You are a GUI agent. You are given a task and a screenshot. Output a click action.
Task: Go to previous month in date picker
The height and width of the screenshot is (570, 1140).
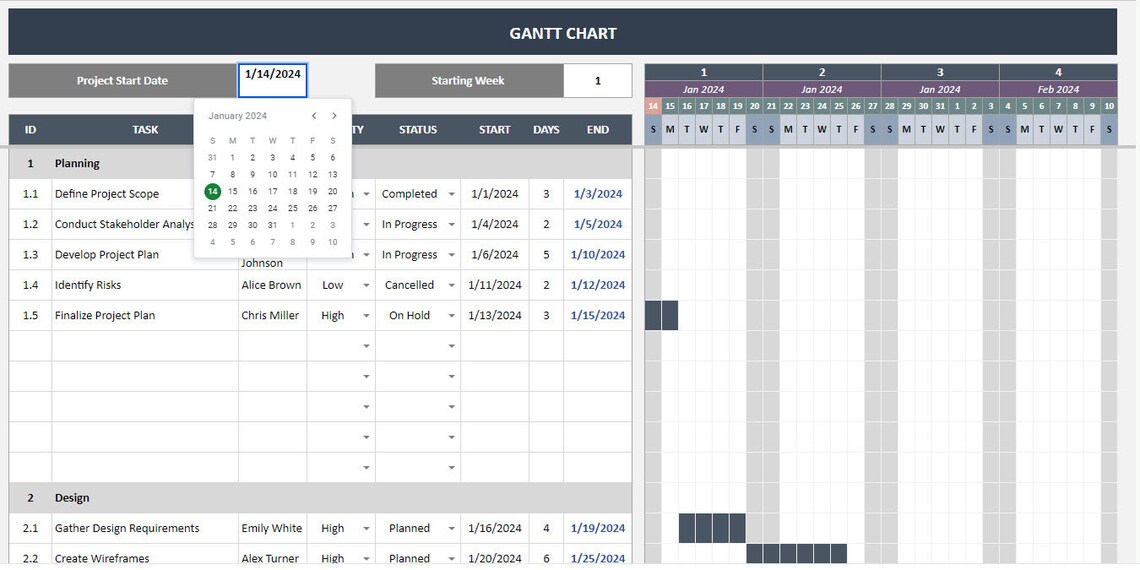313,116
